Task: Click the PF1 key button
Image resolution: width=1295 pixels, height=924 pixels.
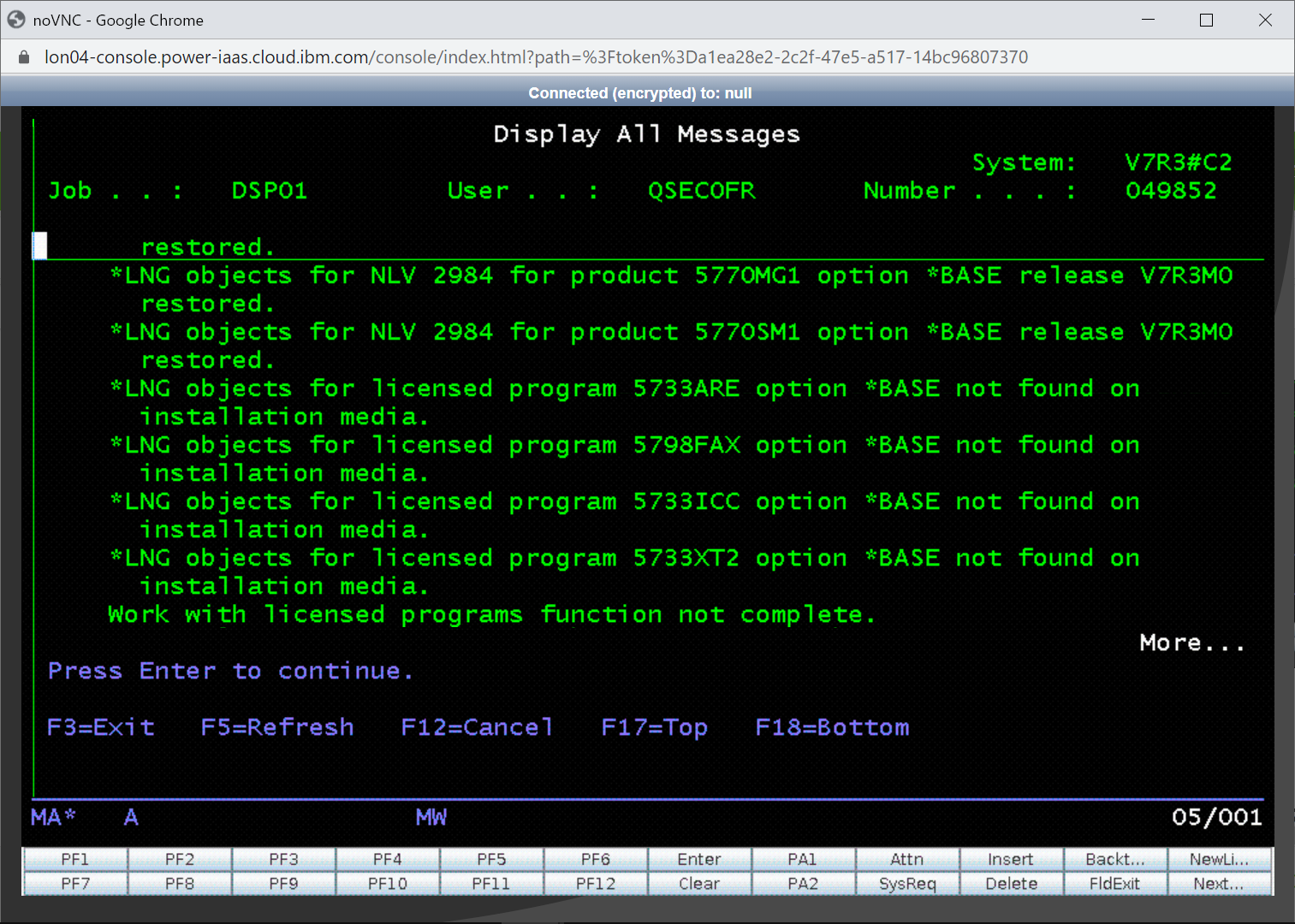Action: [x=75, y=859]
